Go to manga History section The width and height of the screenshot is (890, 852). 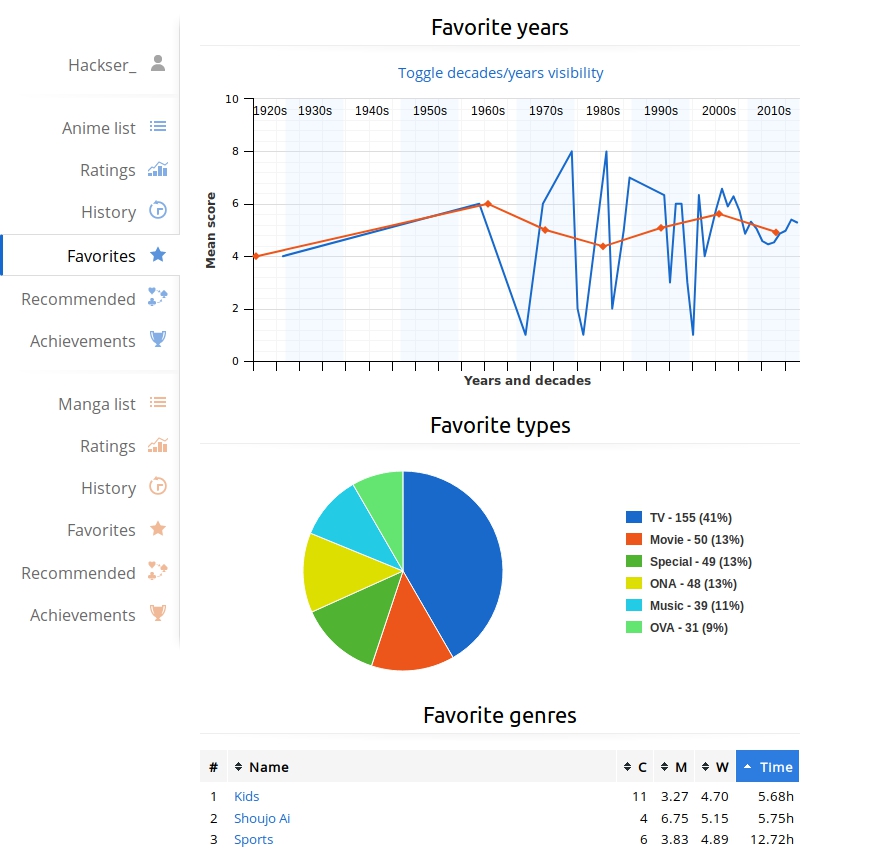108,488
